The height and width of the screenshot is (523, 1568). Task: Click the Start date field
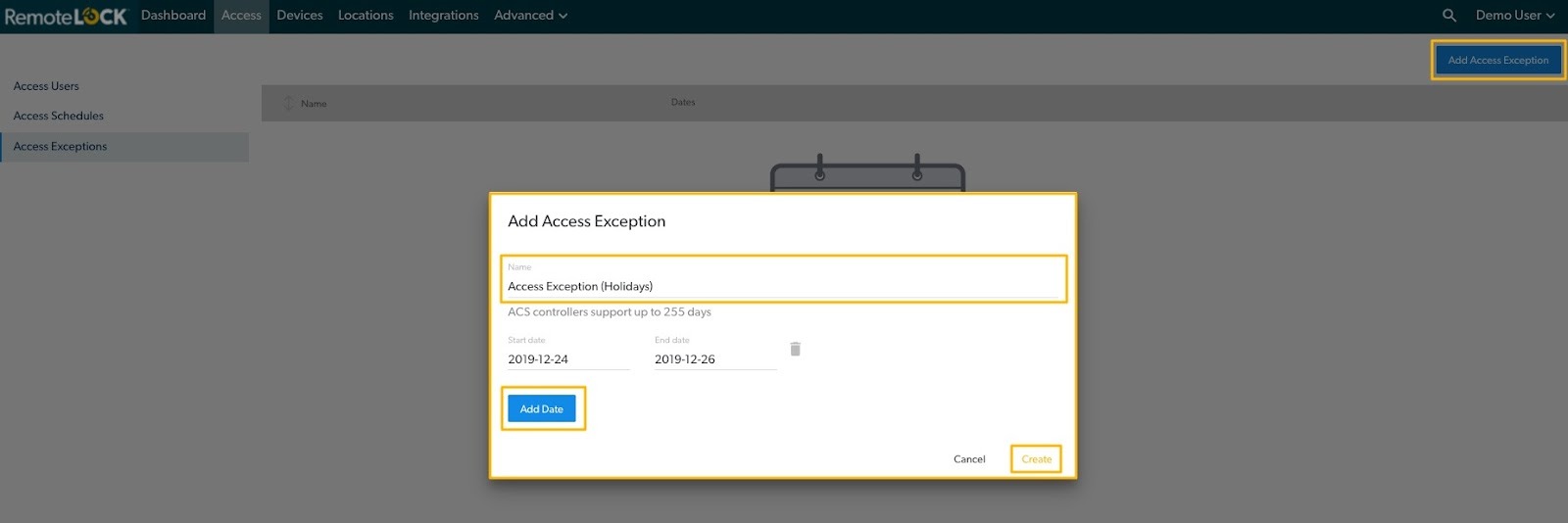coord(567,359)
